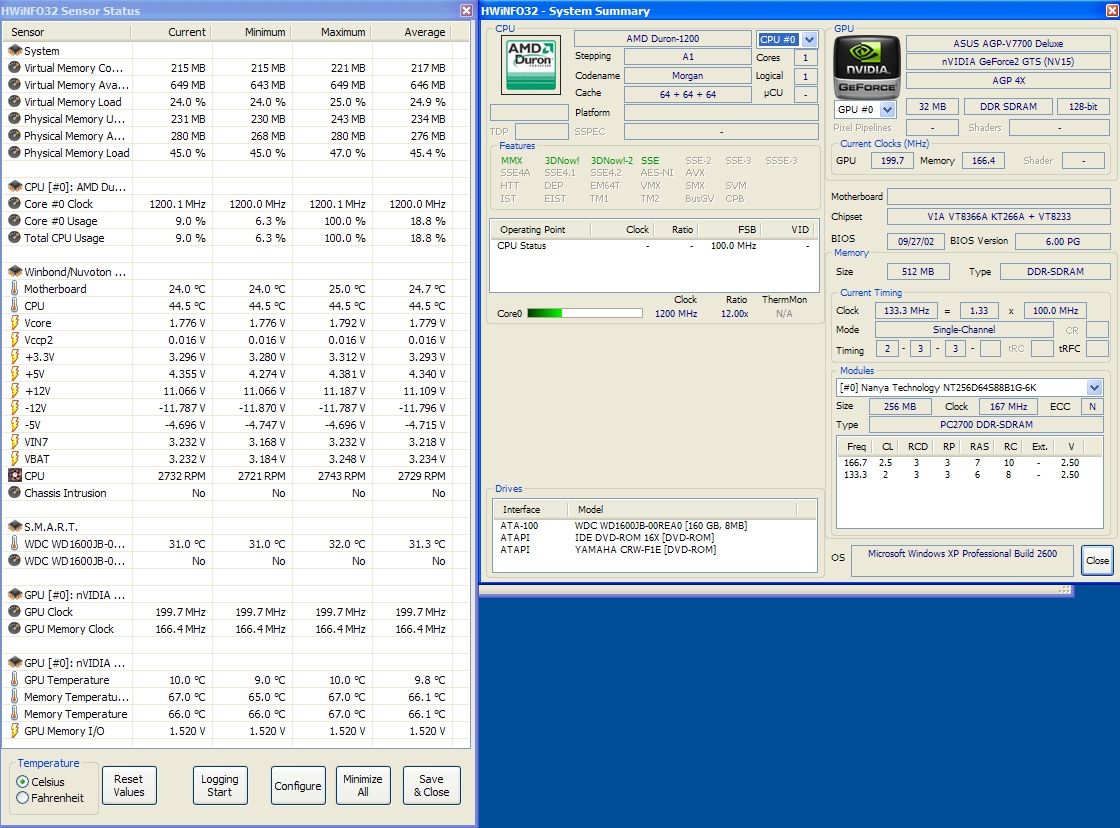Click the nVIDIA GeForce2 GTS (NV15) field
This screenshot has height=828, width=1120.
point(1008,61)
